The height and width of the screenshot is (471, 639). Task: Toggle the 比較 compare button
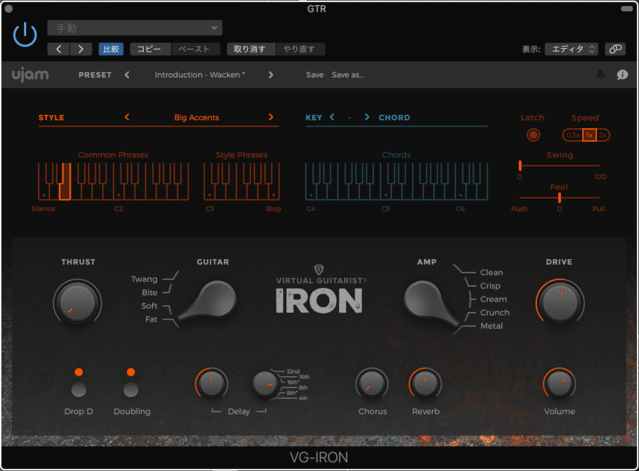coord(111,49)
